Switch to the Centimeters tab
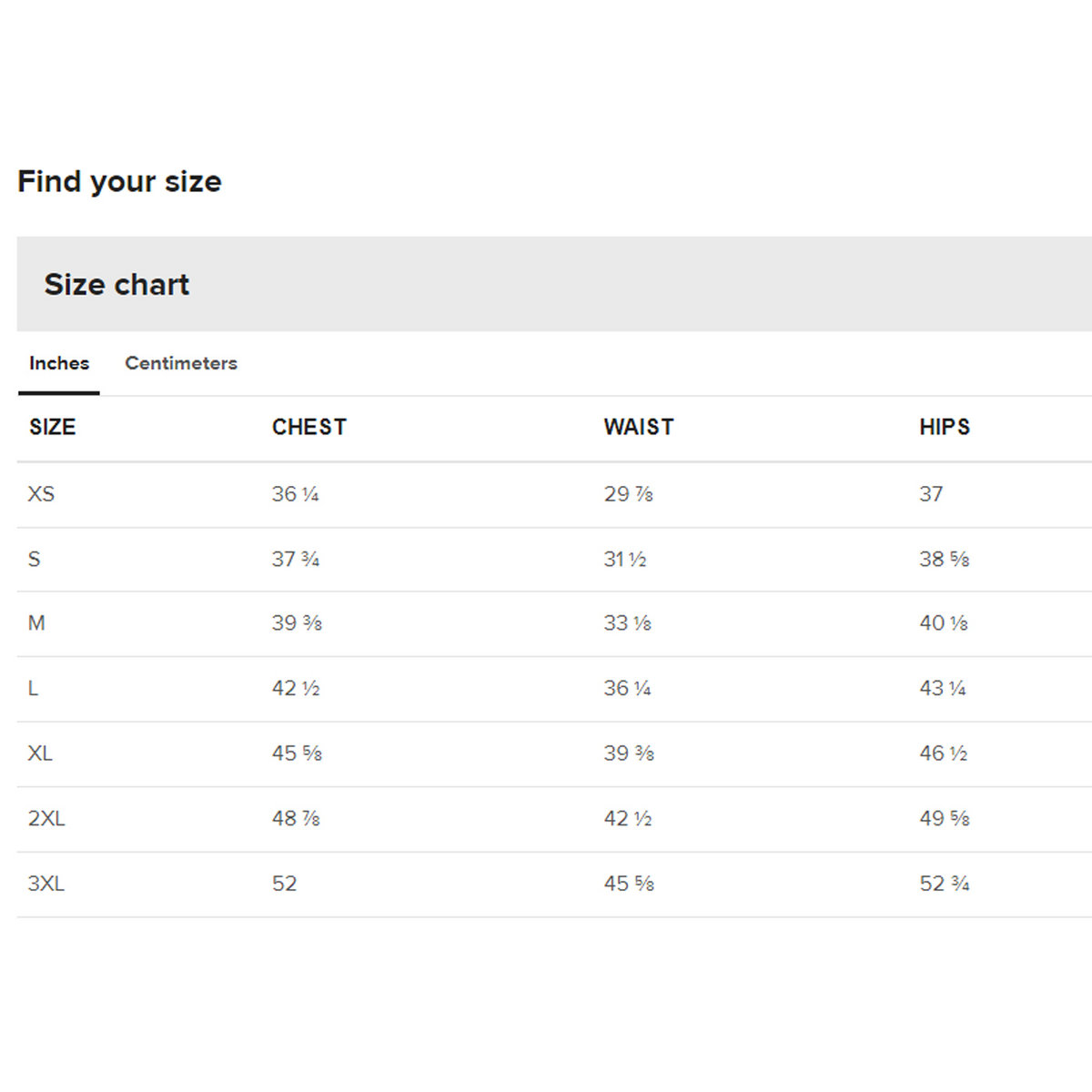 click(180, 363)
